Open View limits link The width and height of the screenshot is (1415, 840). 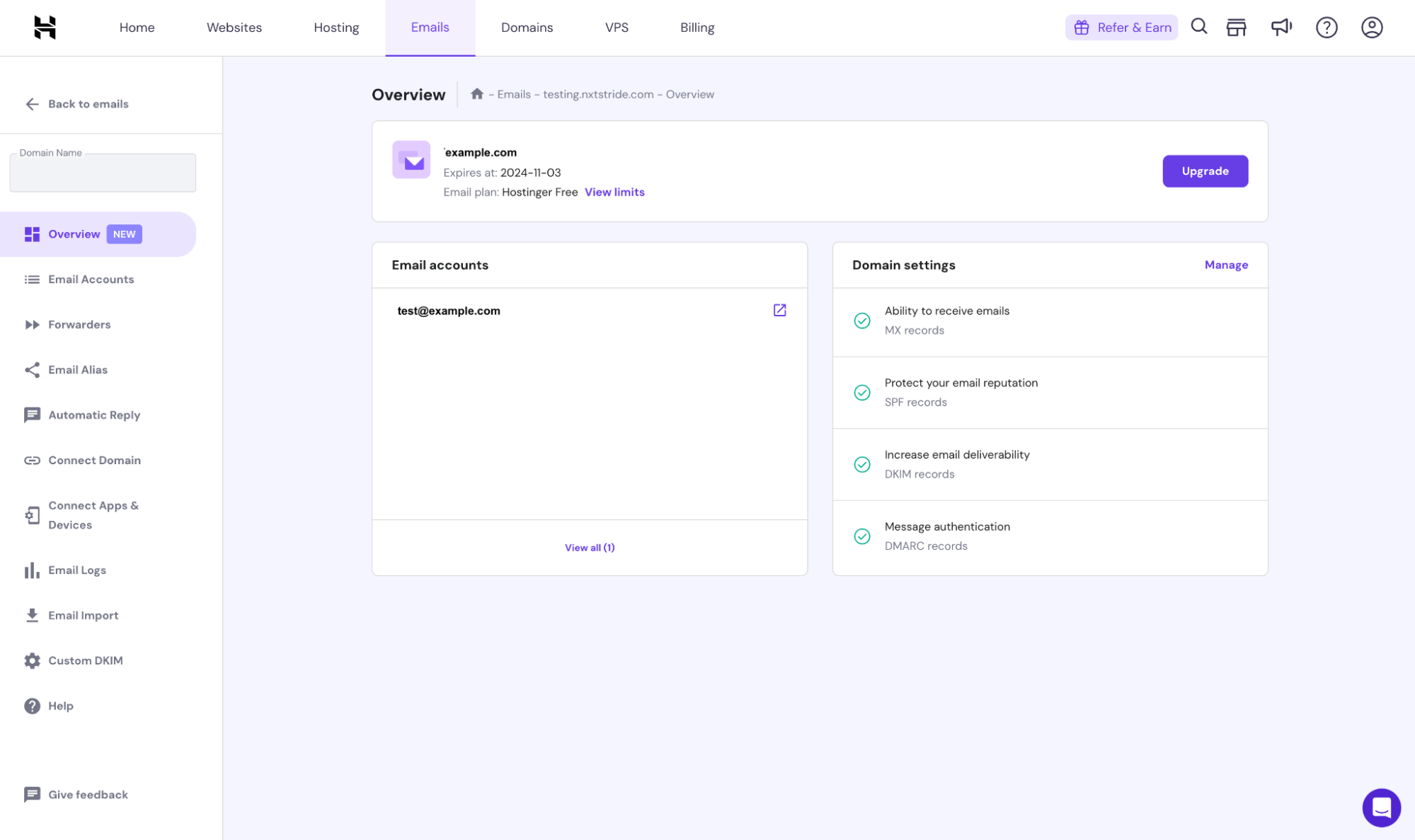pyautogui.click(x=614, y=192)
